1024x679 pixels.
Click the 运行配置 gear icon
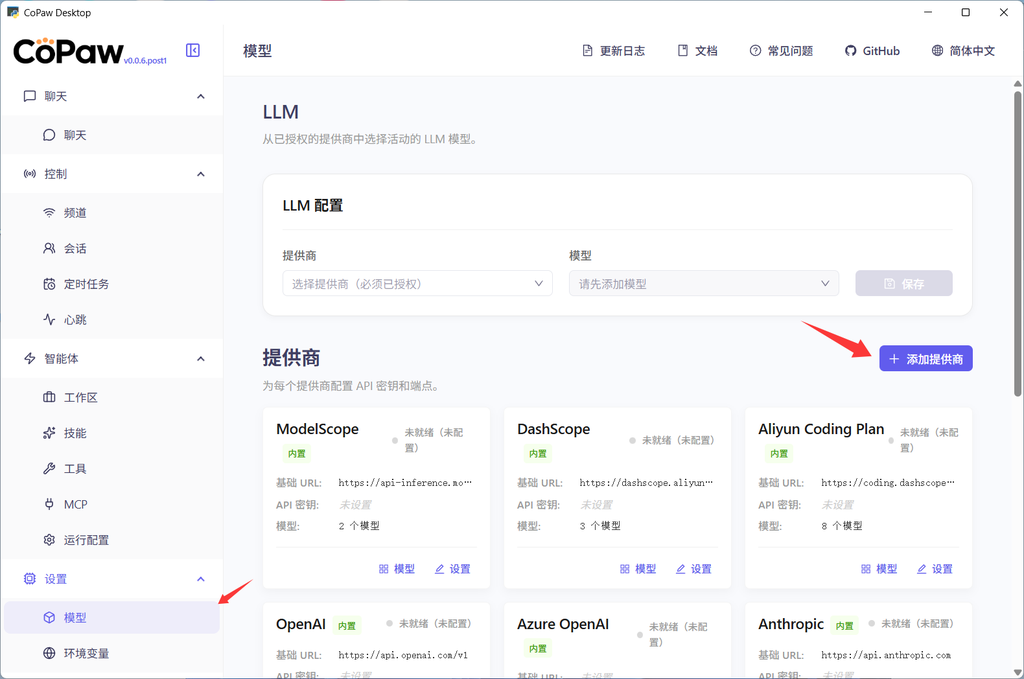click(x=49, y=540)
